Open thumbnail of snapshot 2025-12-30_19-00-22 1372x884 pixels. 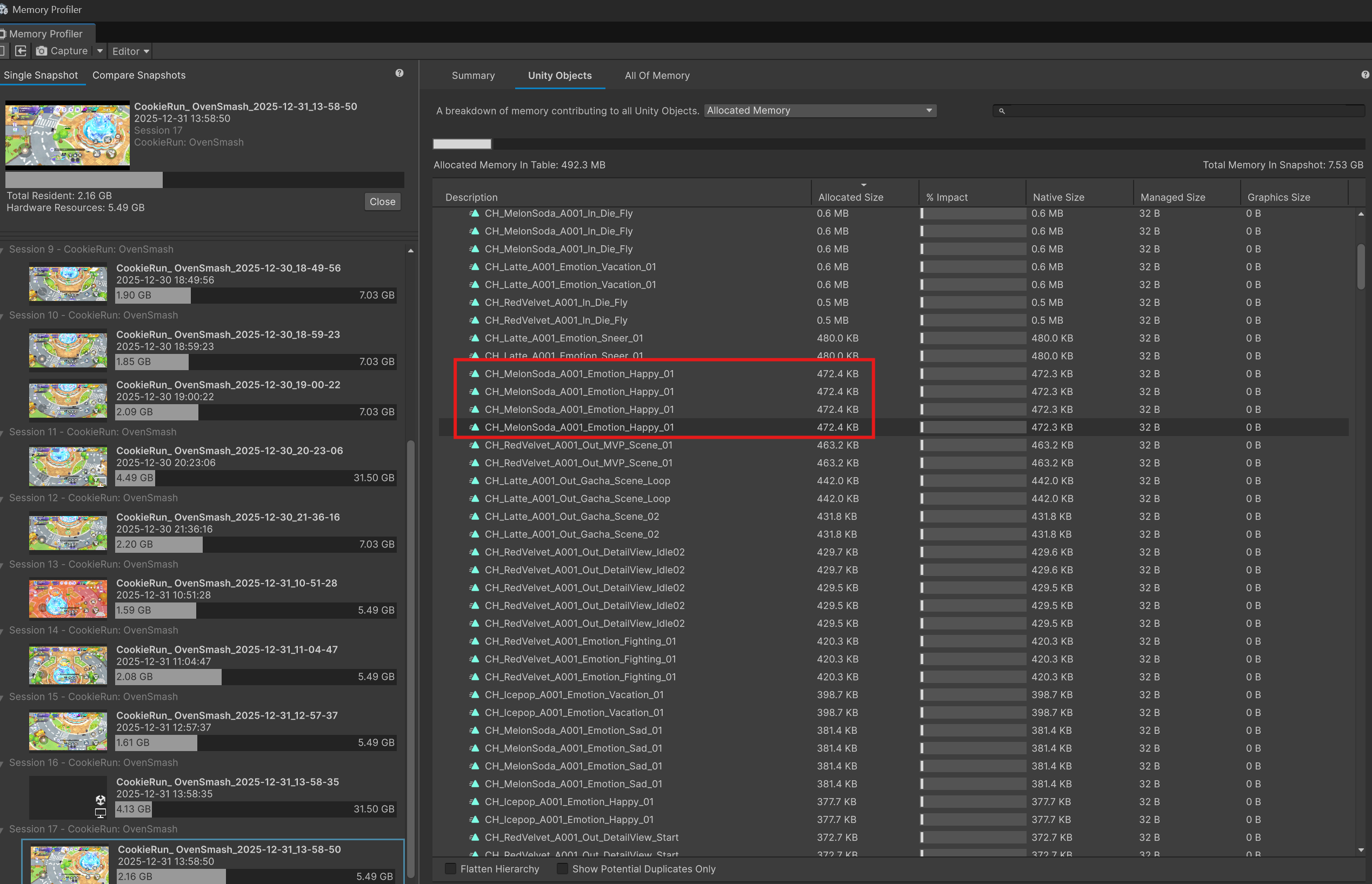tap(68, 400)
